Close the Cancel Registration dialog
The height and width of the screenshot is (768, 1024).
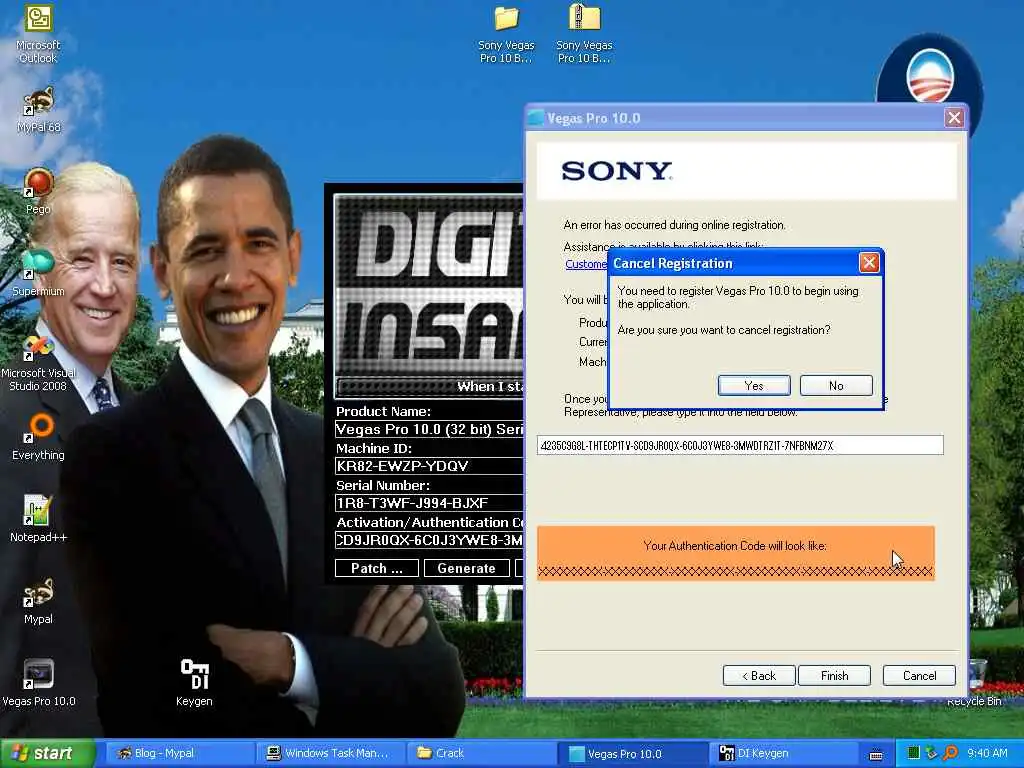tap(869, 263)
